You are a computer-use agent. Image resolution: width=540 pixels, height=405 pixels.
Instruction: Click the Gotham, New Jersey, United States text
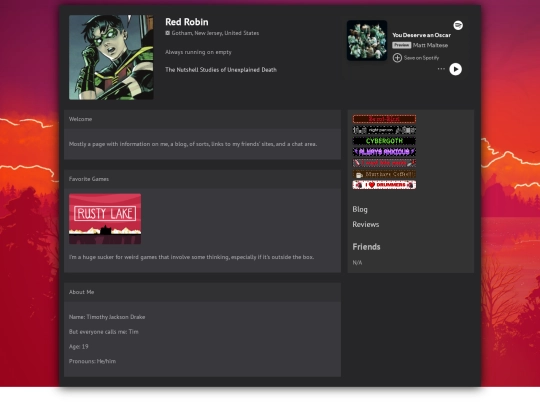215,33
